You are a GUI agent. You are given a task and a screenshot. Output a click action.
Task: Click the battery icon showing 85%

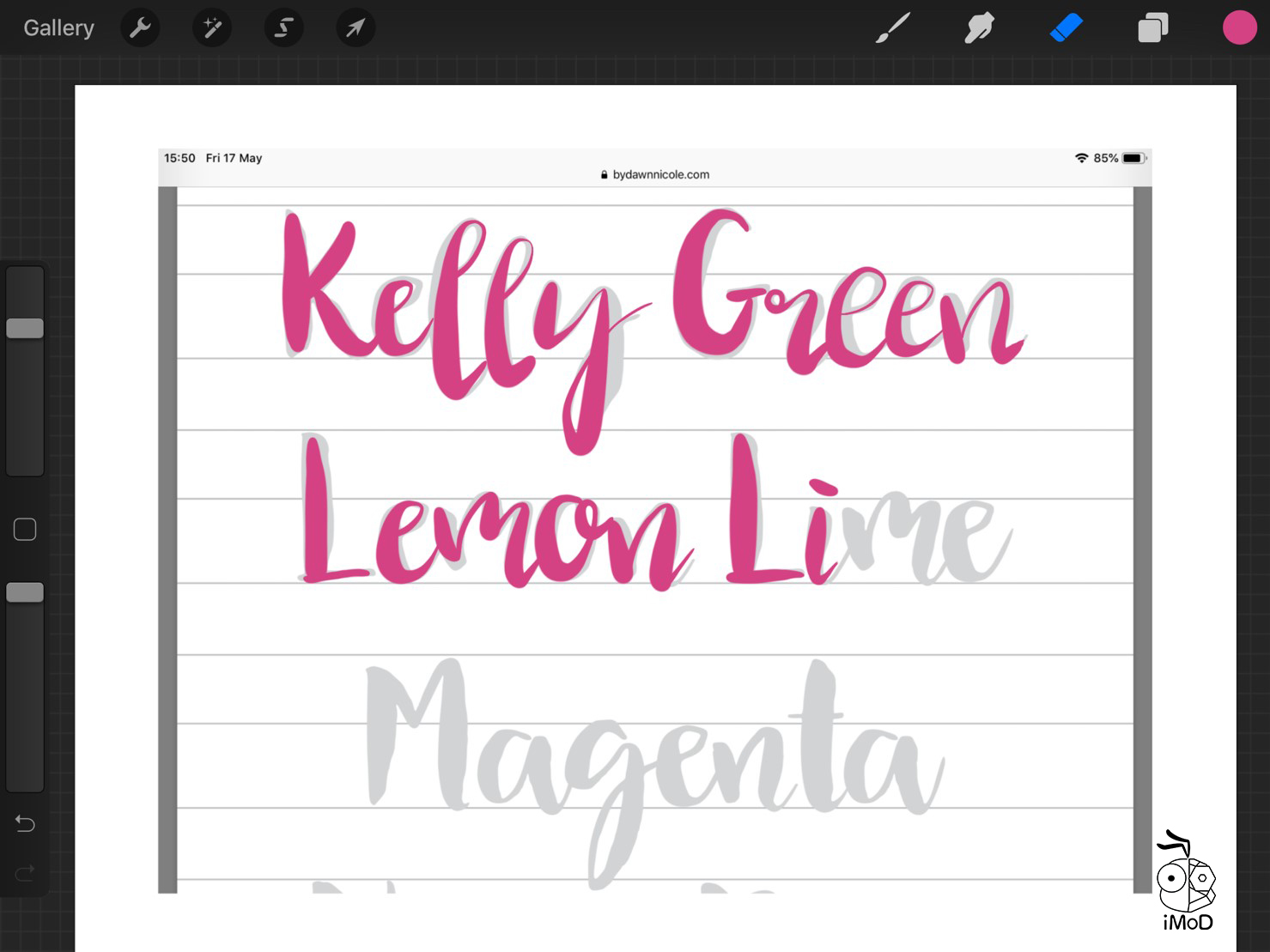(1133, 158)
